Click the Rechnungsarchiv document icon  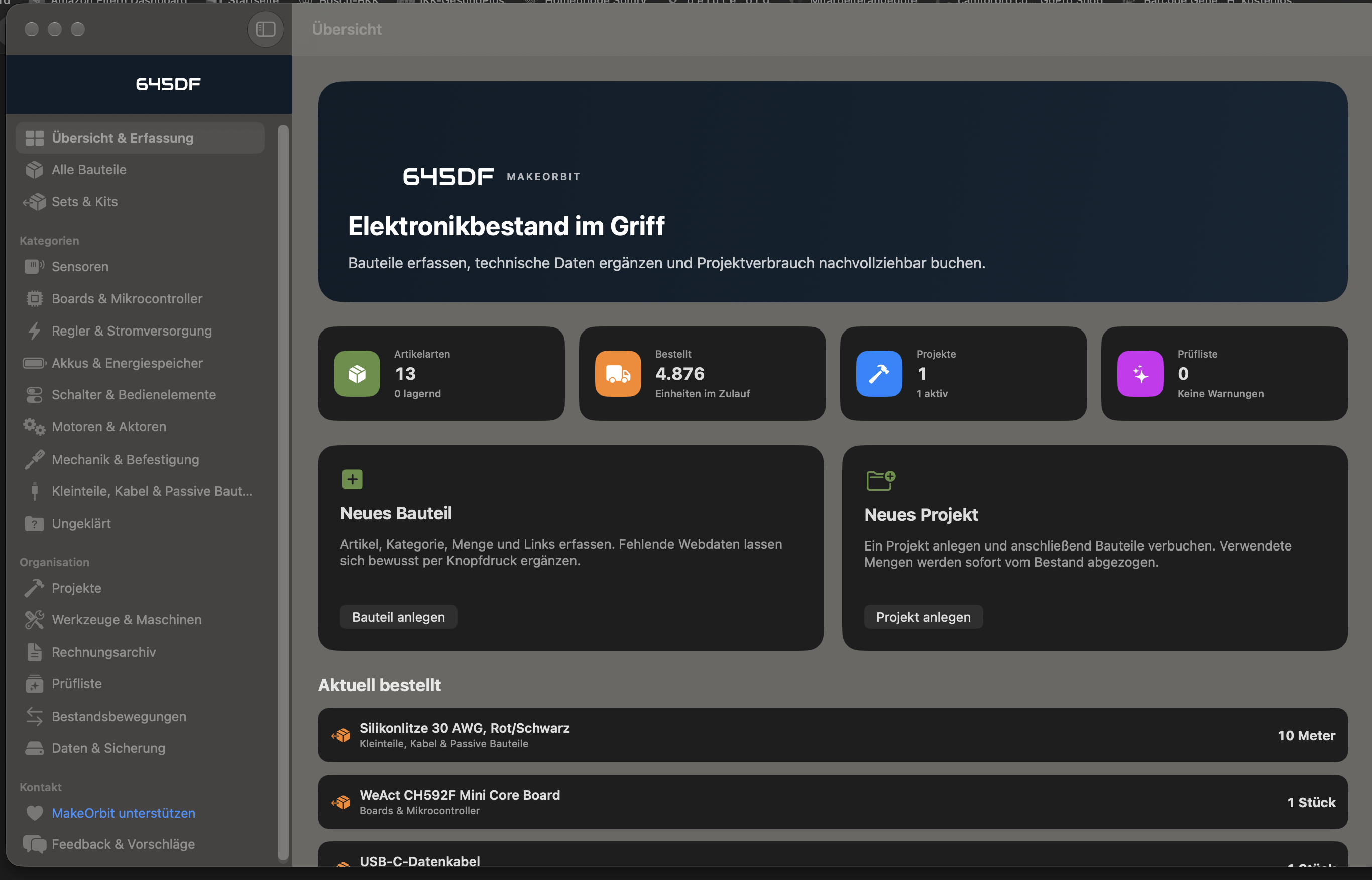[x=34, y=652]
